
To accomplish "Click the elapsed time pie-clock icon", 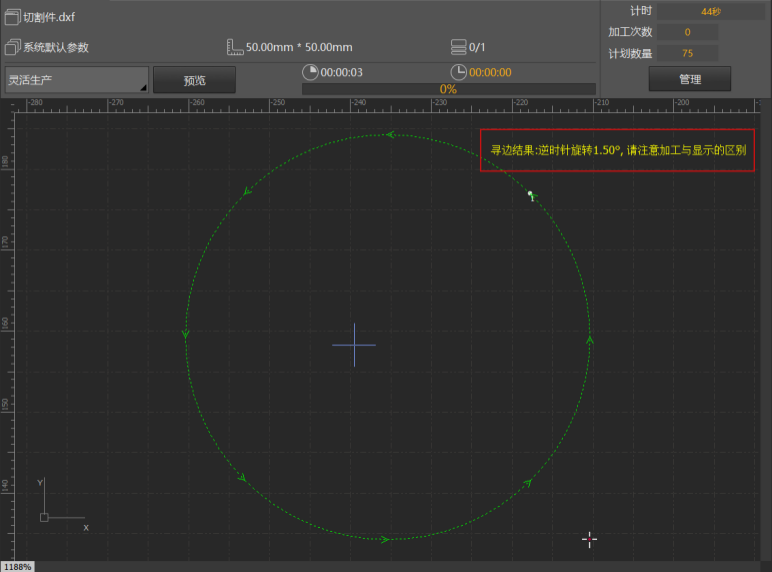I will coord(310,72).
